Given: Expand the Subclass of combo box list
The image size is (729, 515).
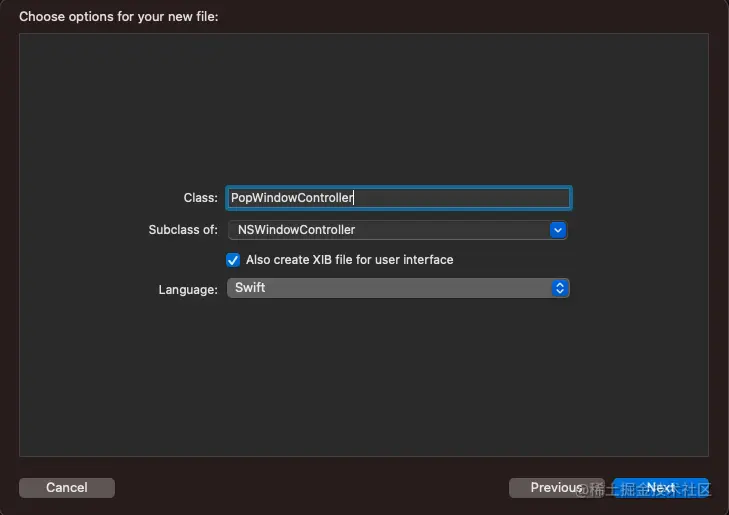Looking at the screenshot, I should click(558, 230).
